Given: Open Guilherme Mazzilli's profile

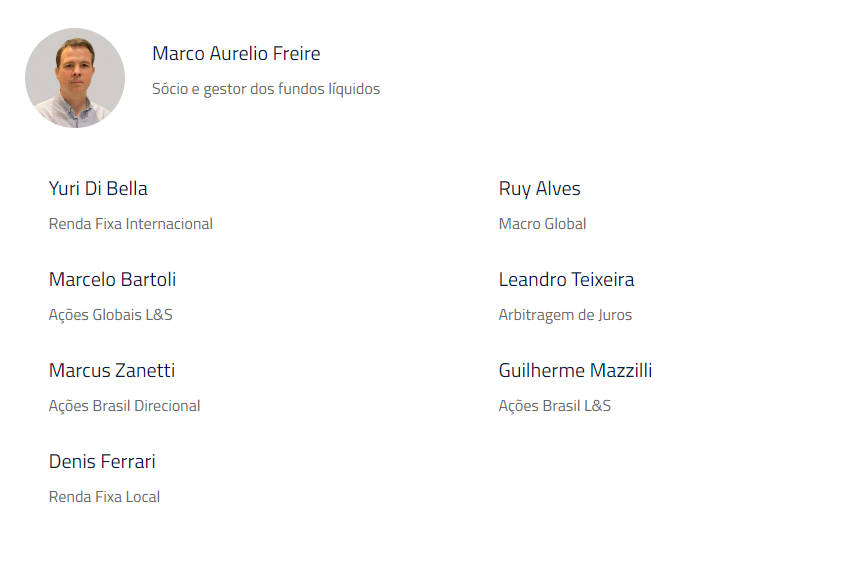Looking at the screenshot, I should click(575, 370).
